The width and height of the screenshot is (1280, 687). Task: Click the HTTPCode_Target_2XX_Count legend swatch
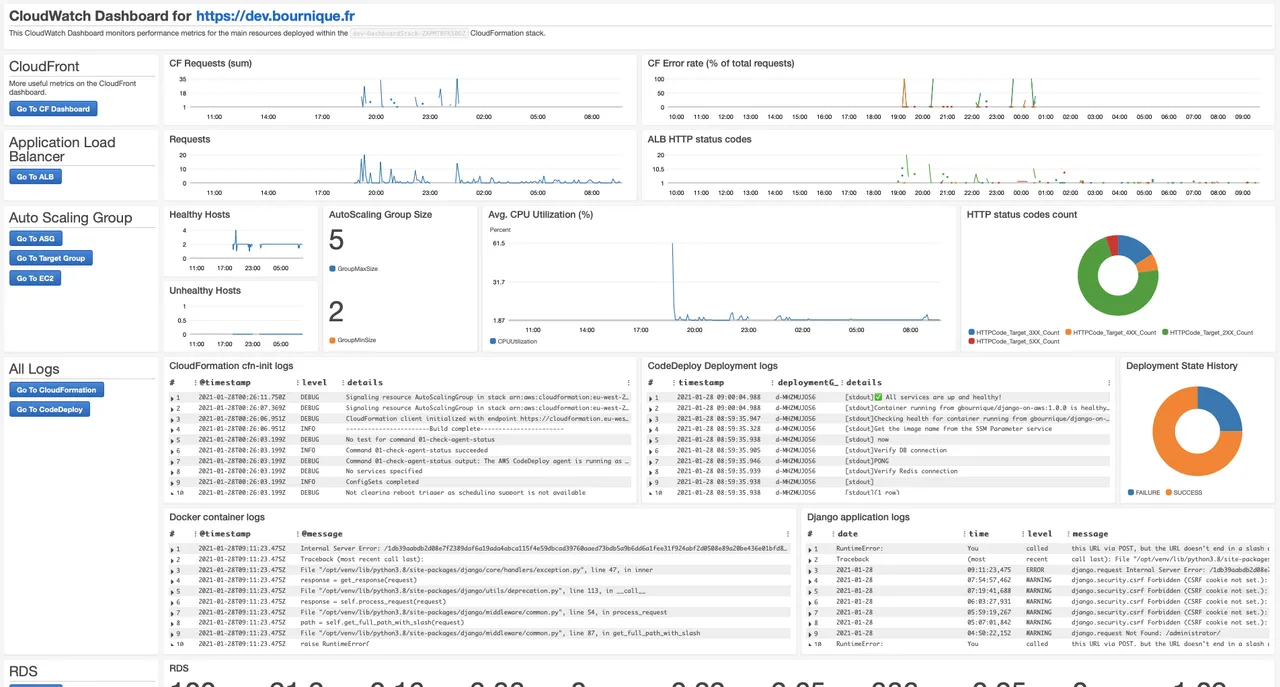point(1164,332)
